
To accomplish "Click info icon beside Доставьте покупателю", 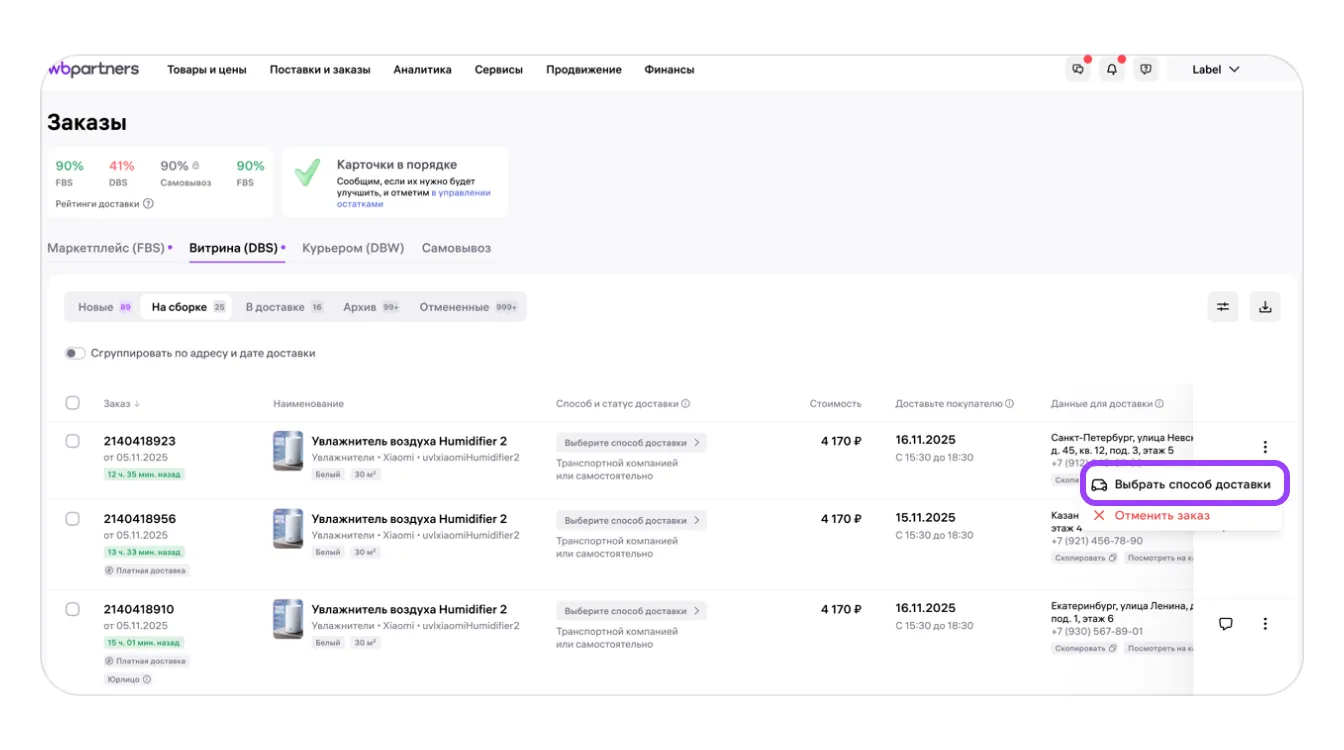I will click(x=1009, y=404).
